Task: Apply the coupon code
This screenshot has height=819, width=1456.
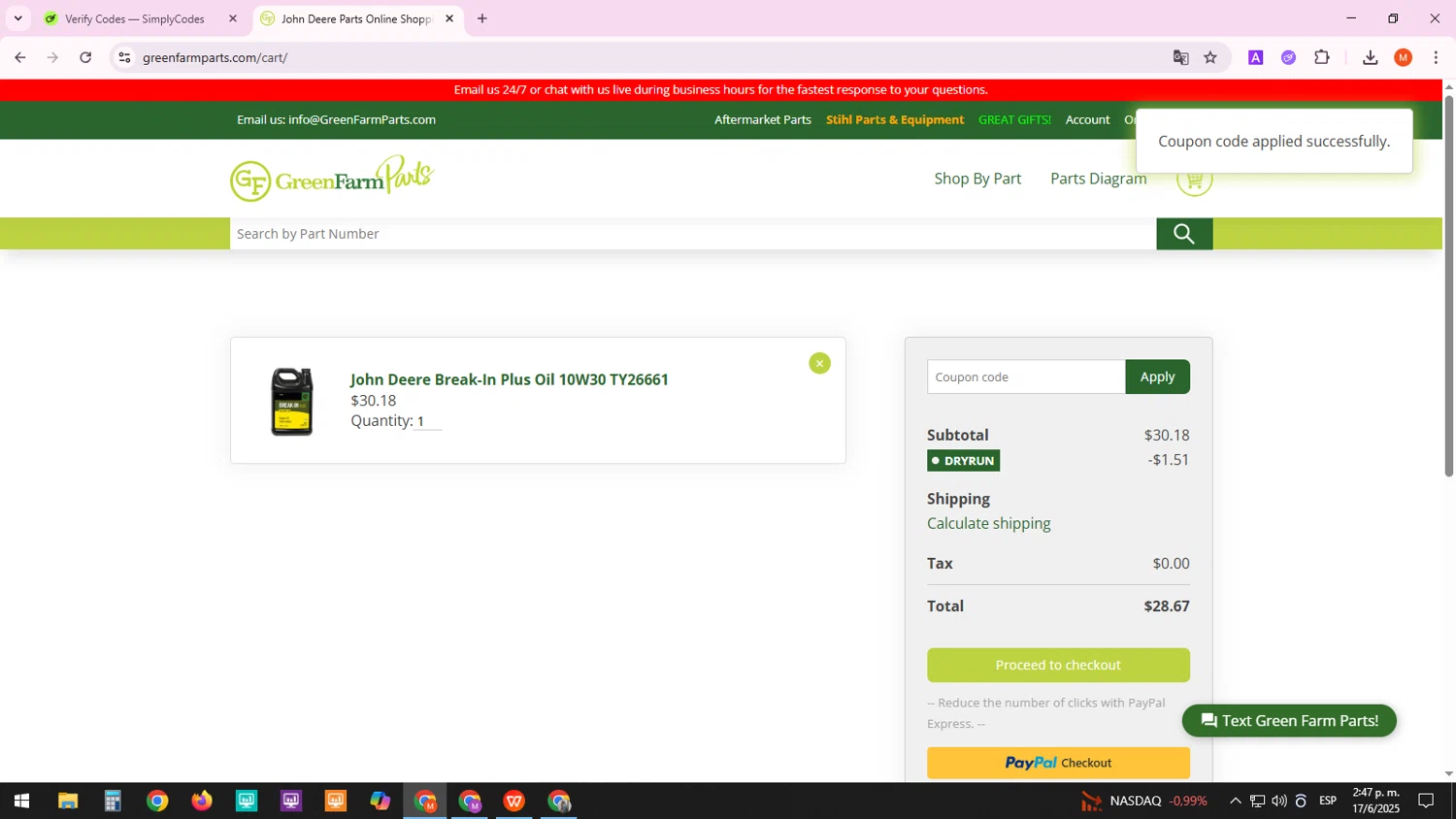Action: click(x=1157, y=377)
